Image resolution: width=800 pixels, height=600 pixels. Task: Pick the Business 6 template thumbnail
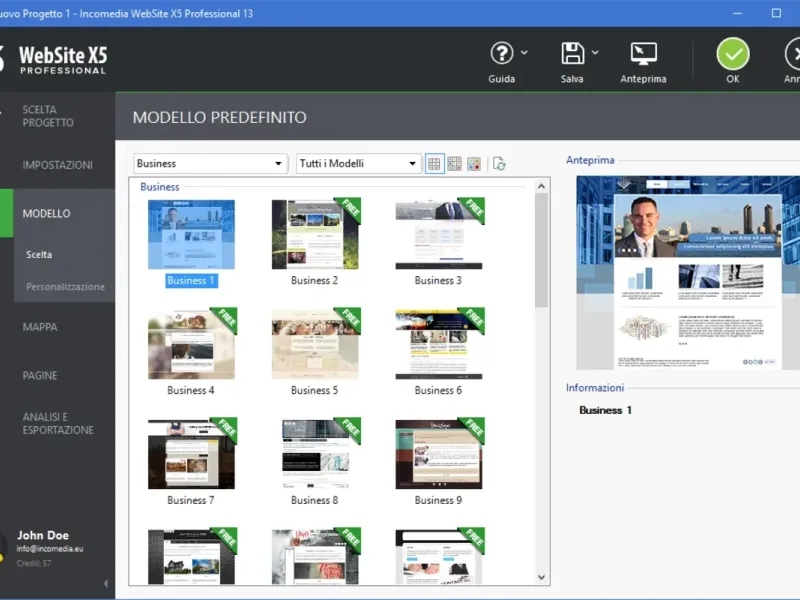tap(439, 344)
